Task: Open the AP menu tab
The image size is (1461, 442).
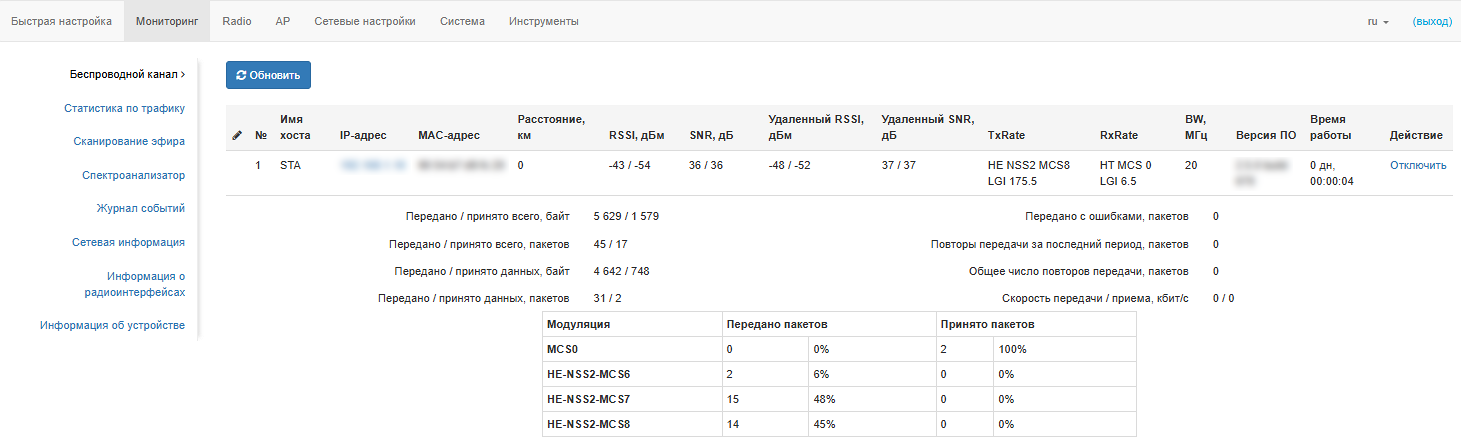Action: (283, 21)
